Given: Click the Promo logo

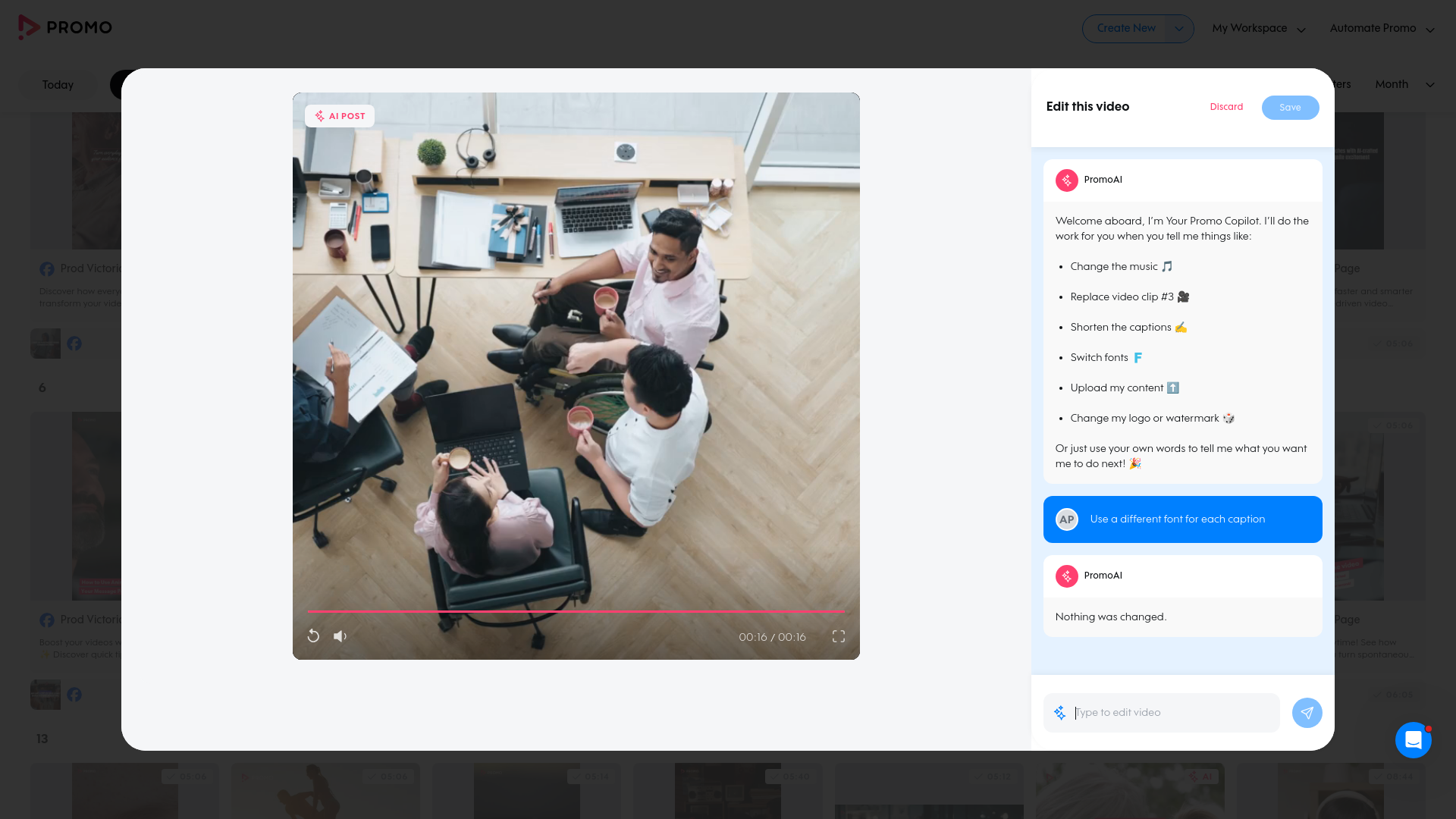Looking at the screenshot, I should 65,27.
